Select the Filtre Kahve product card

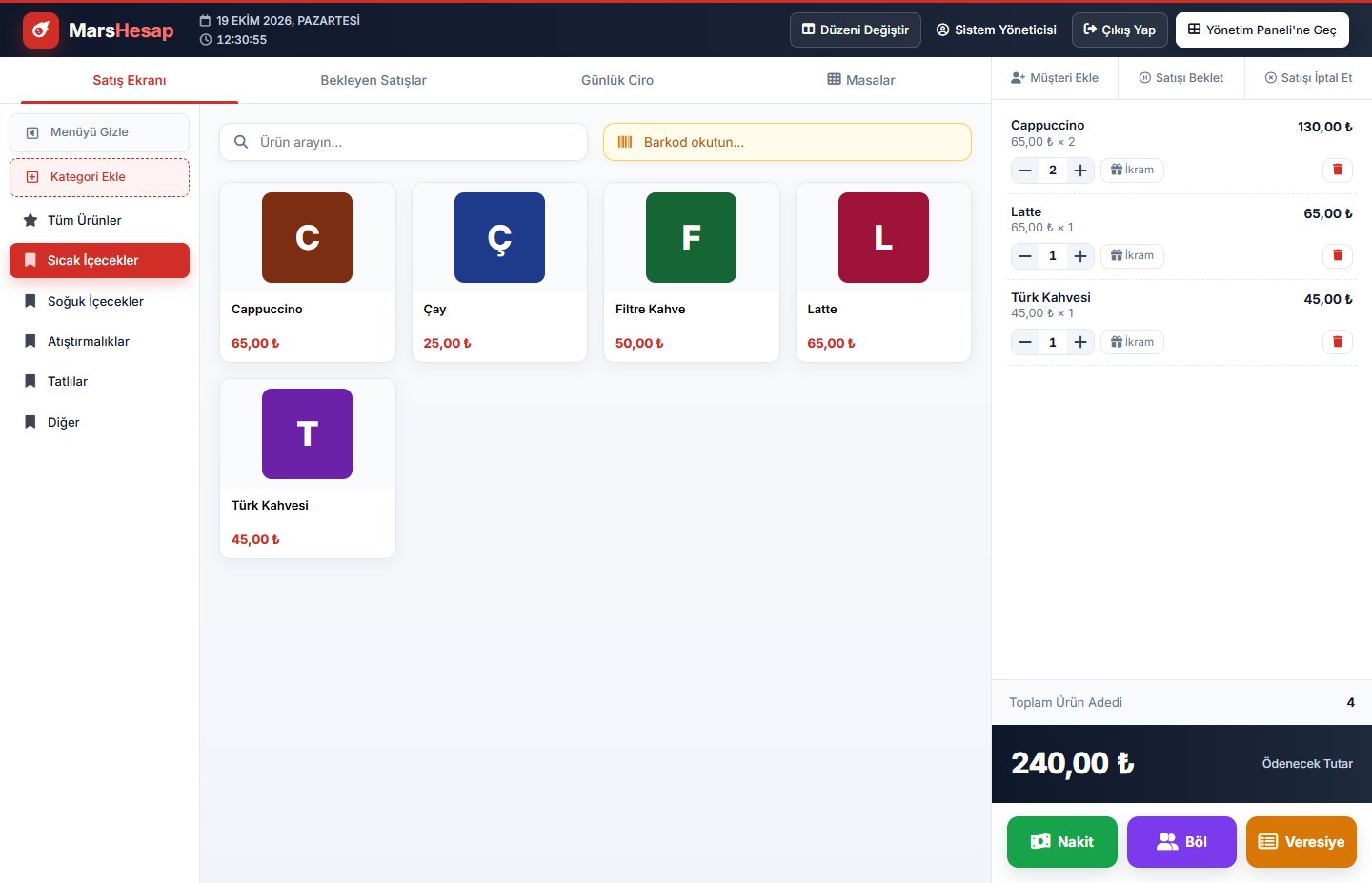pyautogui.click(x=692, y=272)
